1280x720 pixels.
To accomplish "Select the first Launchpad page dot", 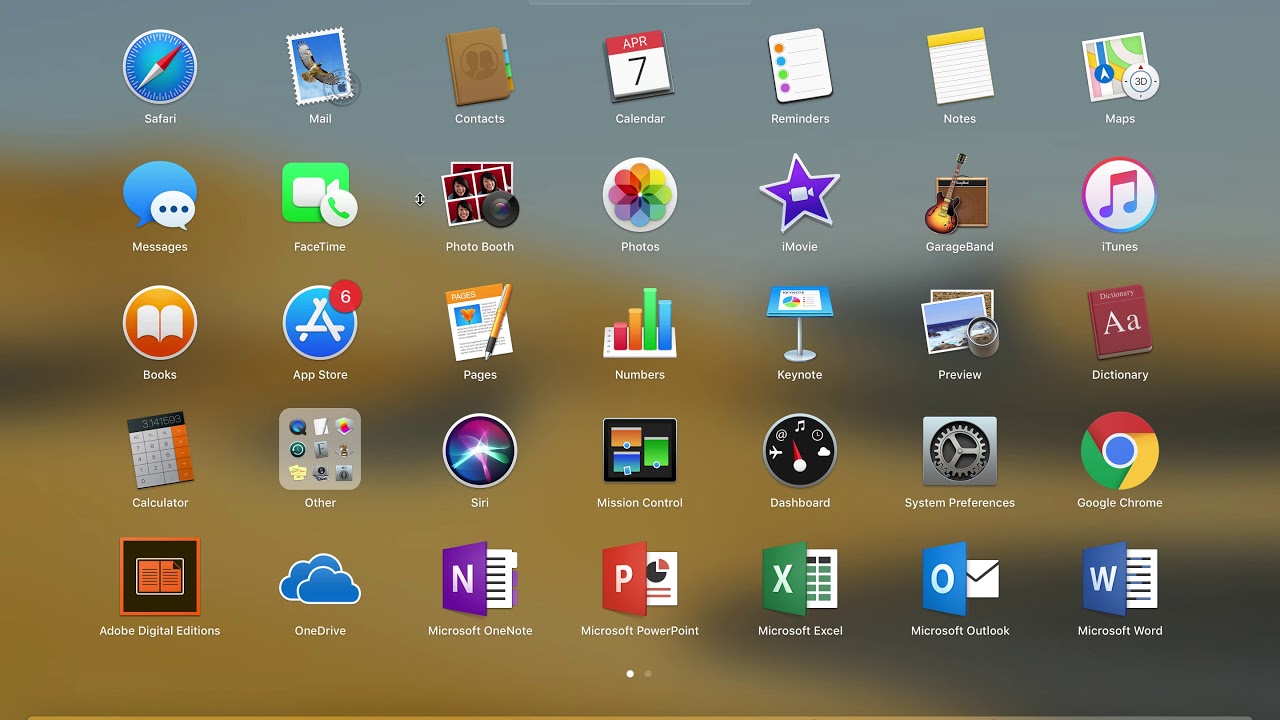I will tap(630, 674).
